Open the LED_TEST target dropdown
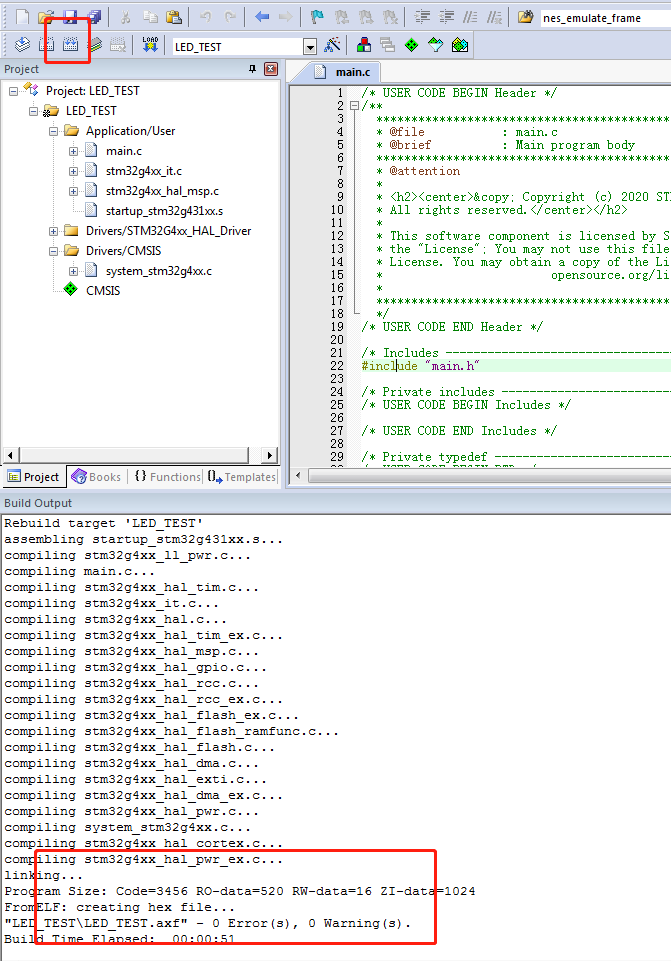The height and width of the screenshot is (961, 671). [x=309, y=47]
